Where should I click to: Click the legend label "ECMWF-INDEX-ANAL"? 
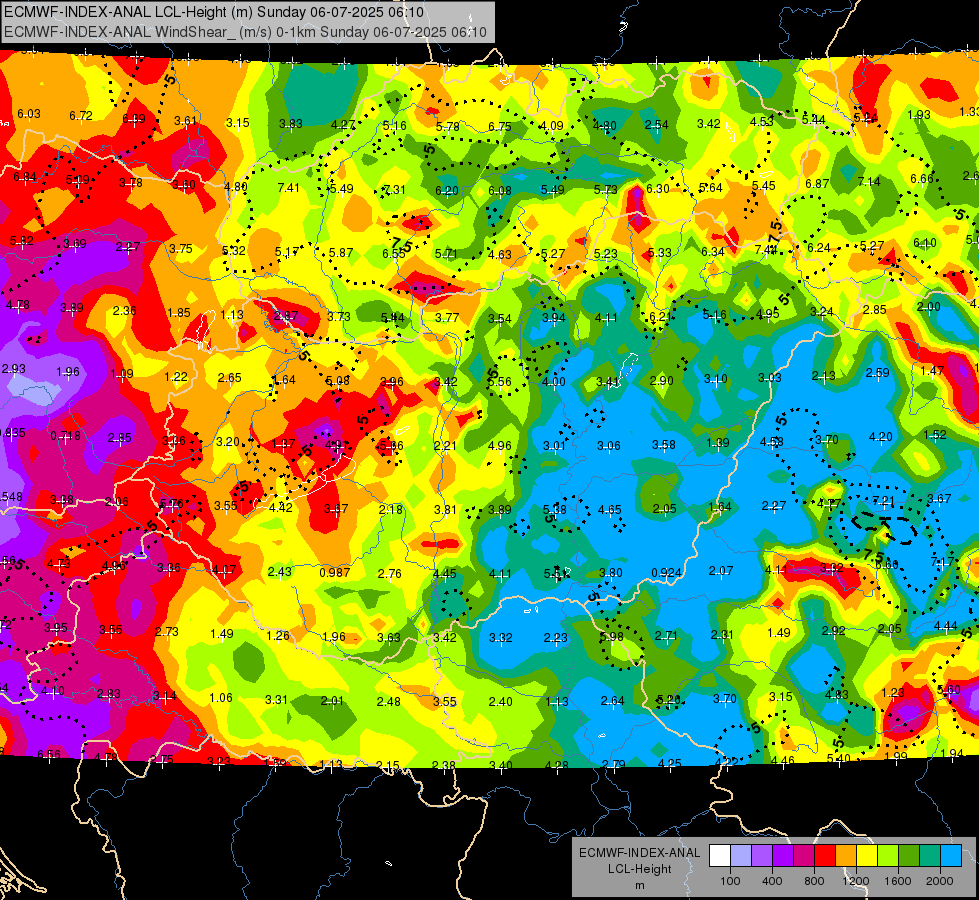pos(639,853)
